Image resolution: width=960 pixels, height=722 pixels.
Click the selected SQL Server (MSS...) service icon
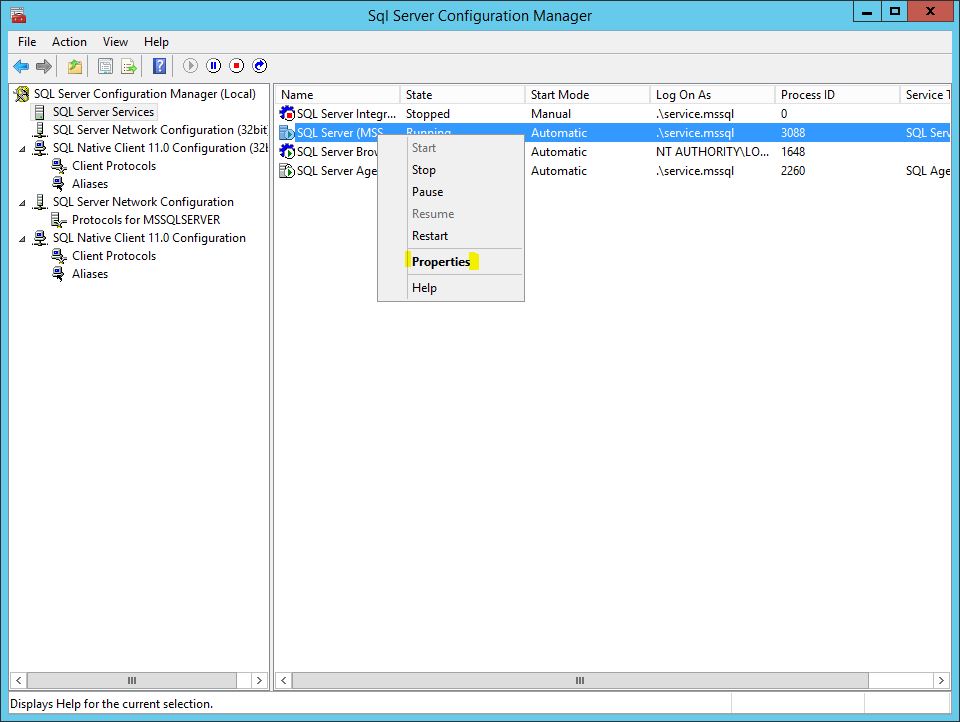click(x=287, y=132)
